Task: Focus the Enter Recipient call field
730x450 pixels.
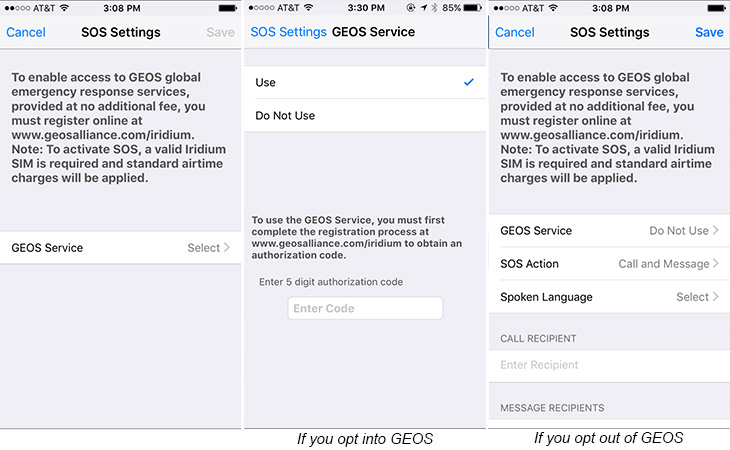Action: point(610,365)
